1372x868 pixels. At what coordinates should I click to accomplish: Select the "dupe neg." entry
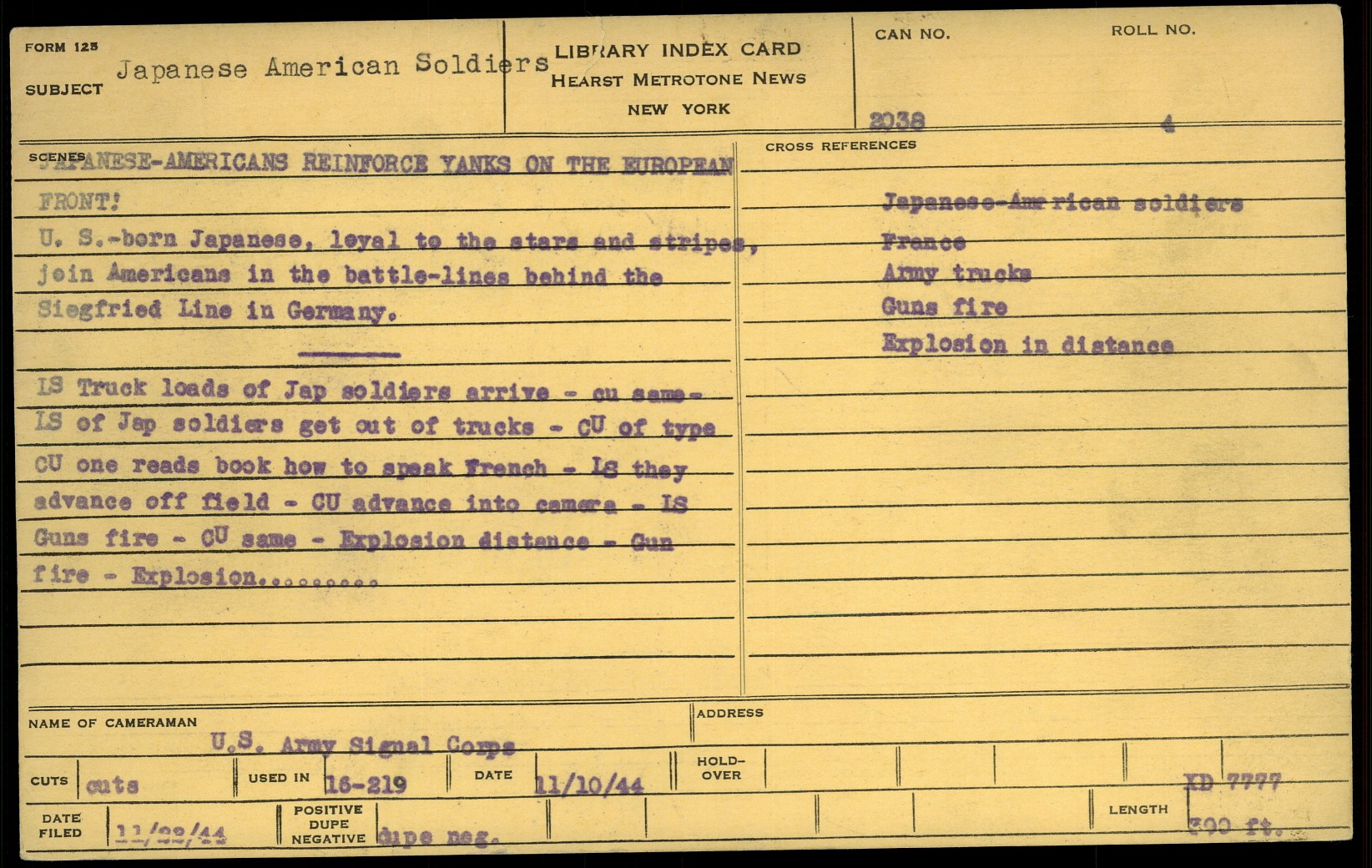(438, 835)
